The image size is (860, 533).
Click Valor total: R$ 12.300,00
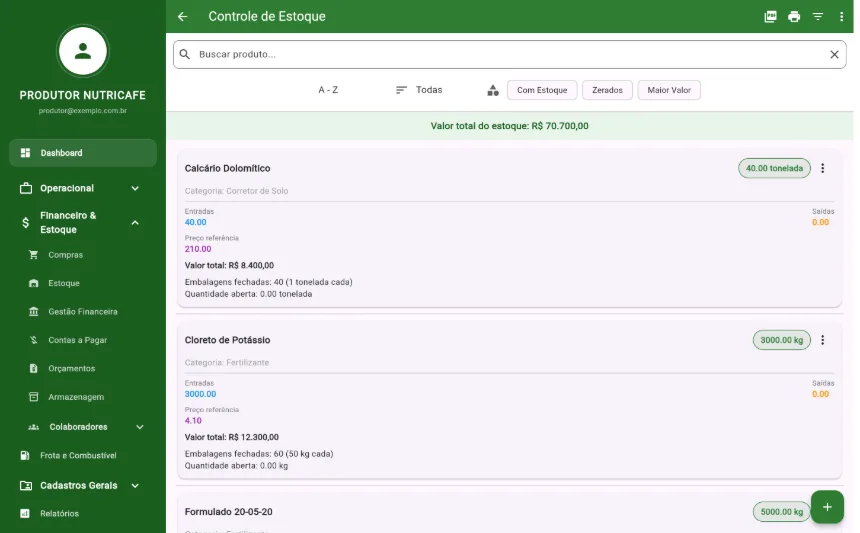coord(231,437)
